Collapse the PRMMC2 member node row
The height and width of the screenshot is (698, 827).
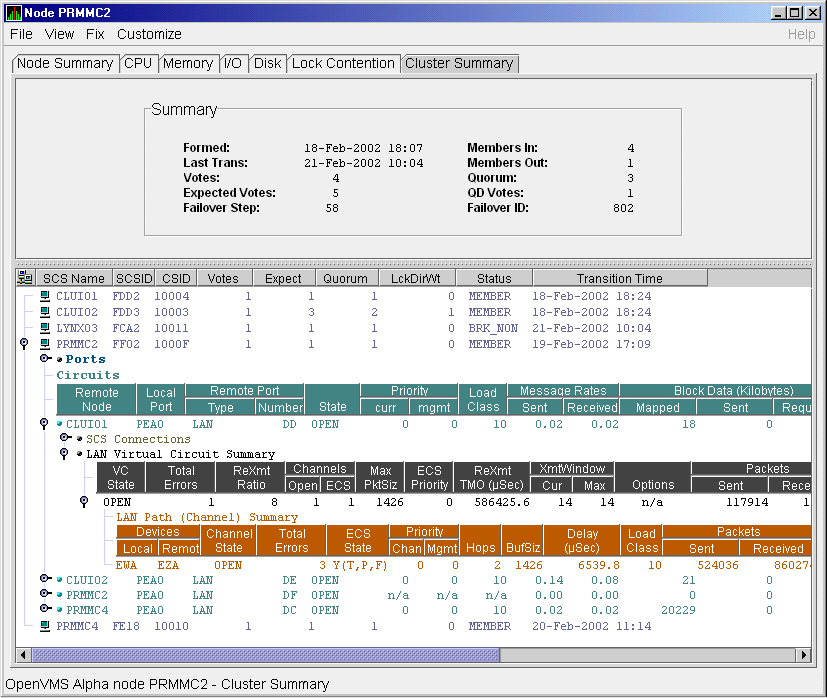point(24,343)
